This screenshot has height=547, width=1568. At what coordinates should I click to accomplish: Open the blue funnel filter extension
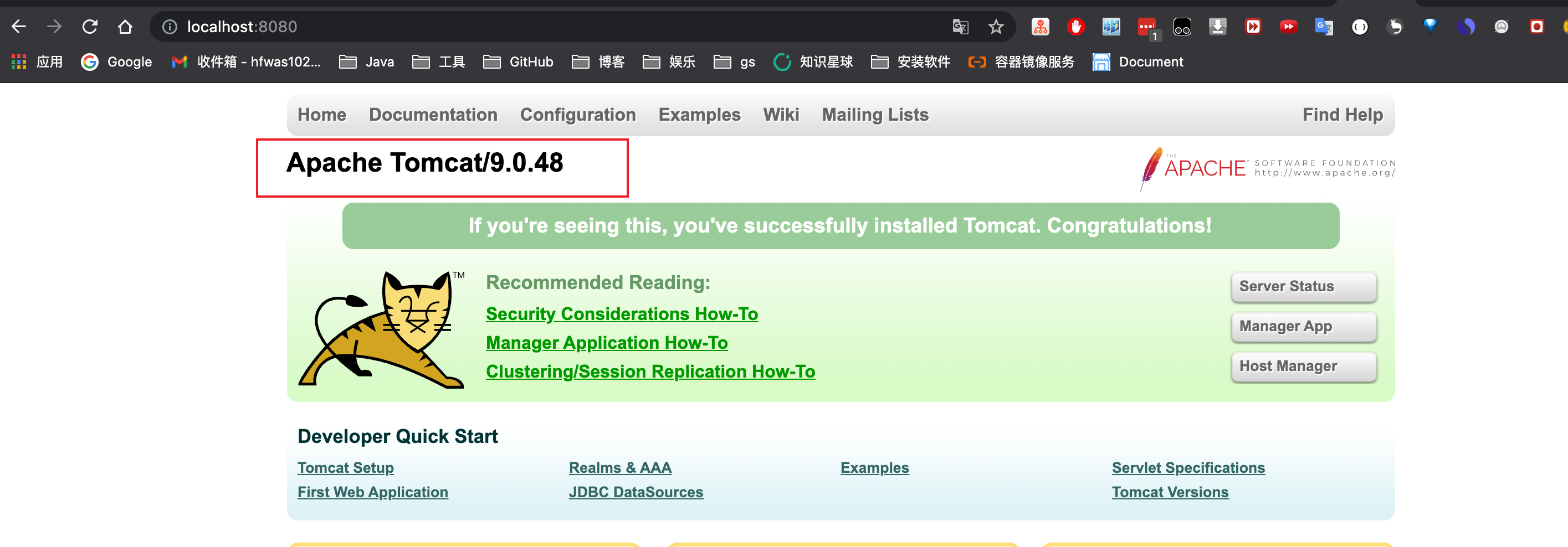pos(1431,27)
